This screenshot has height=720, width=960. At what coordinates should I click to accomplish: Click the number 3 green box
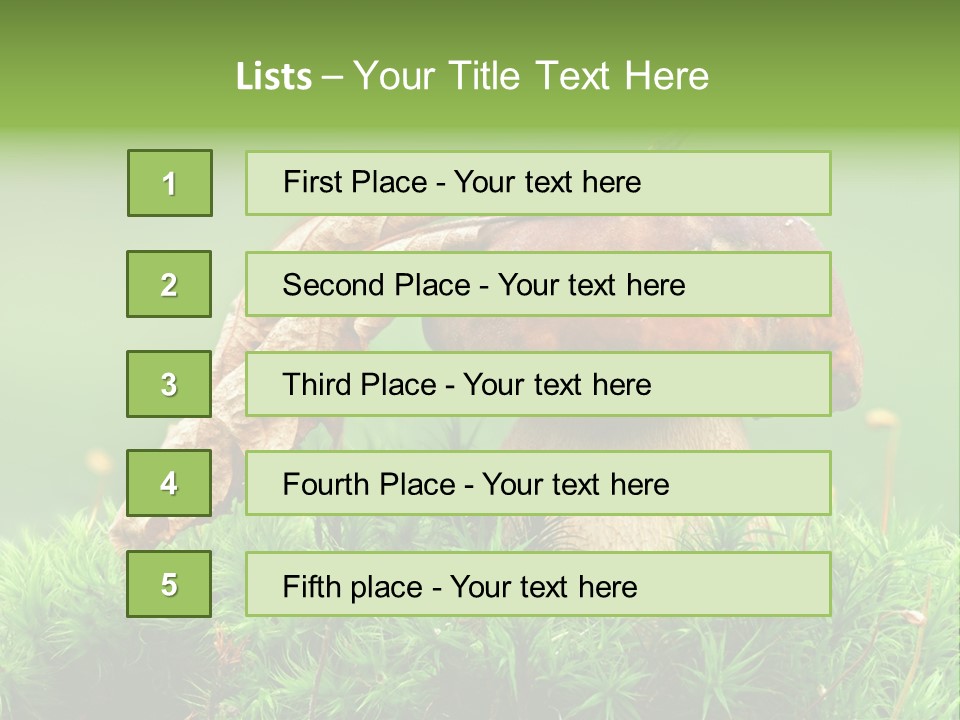[169, 384]
